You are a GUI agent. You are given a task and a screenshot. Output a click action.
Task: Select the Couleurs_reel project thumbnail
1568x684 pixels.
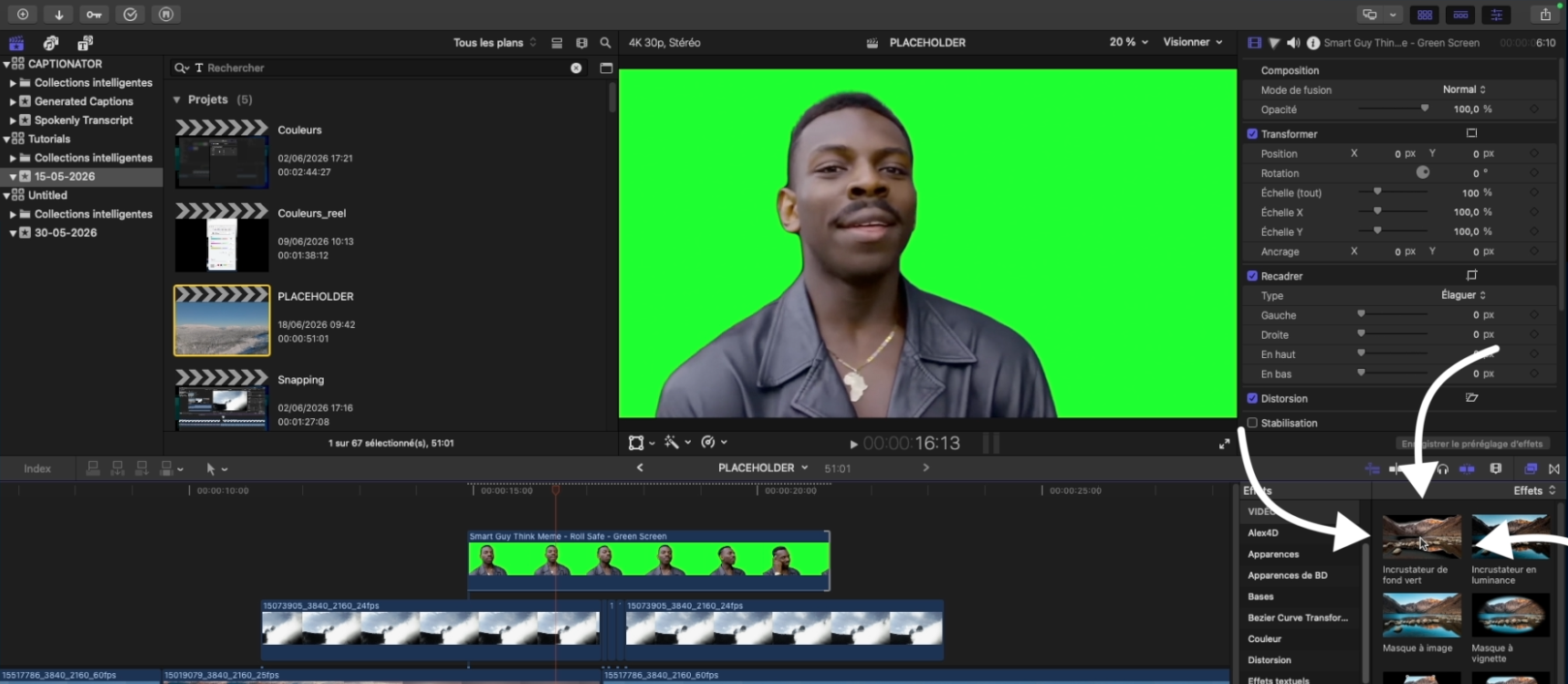point(222,237)
